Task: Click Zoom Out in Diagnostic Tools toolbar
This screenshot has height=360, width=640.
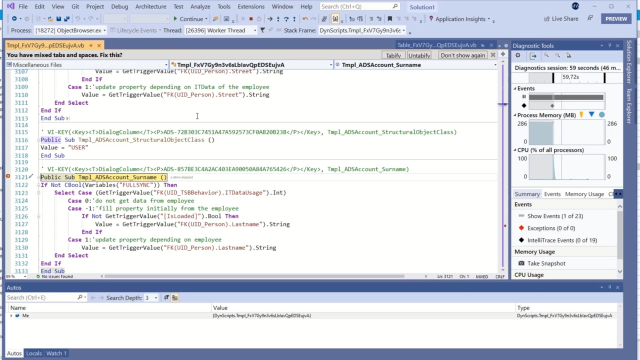Action: (x=558, y=56)
